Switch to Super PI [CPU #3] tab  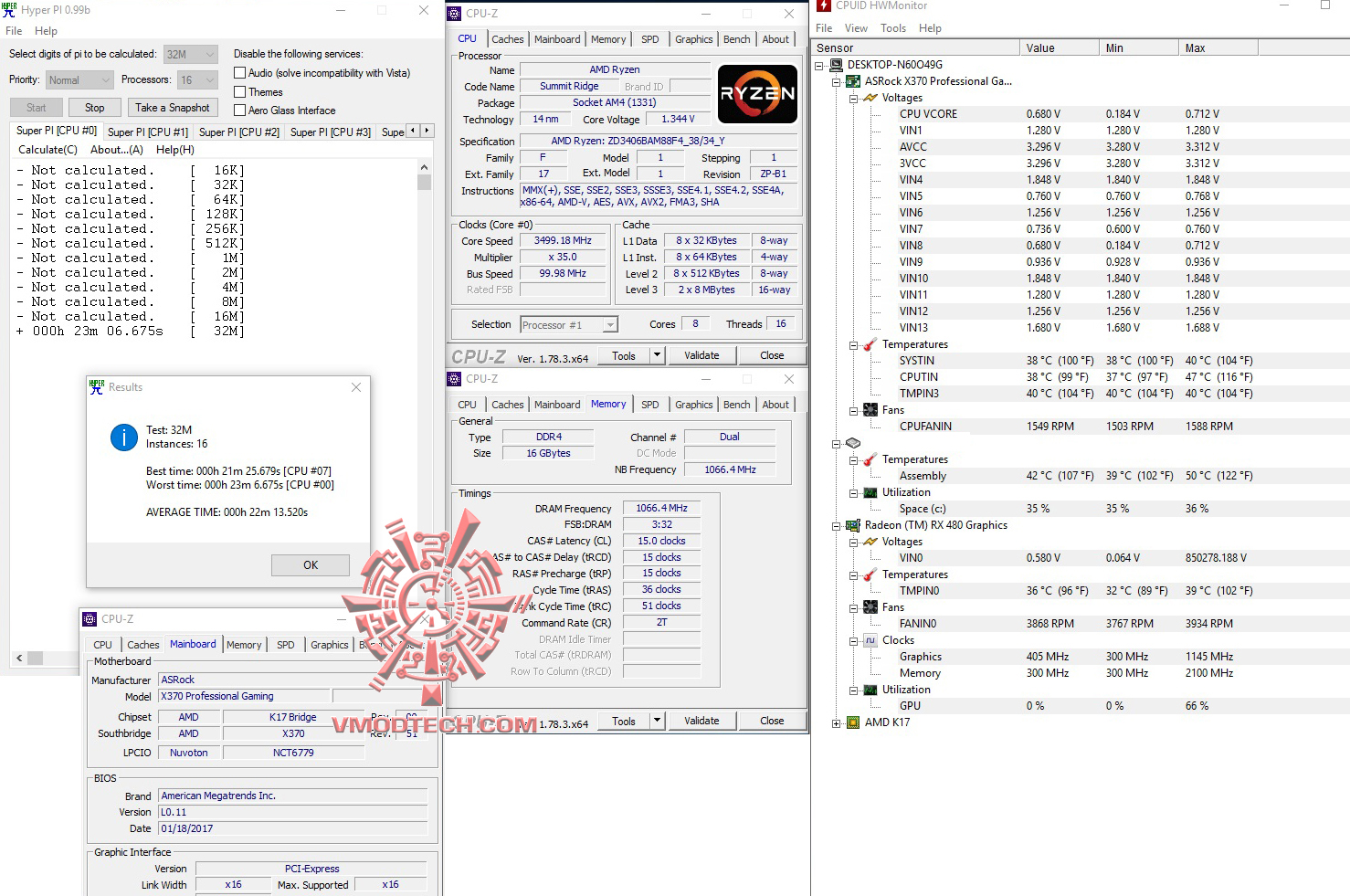click(x=331, y=132)
